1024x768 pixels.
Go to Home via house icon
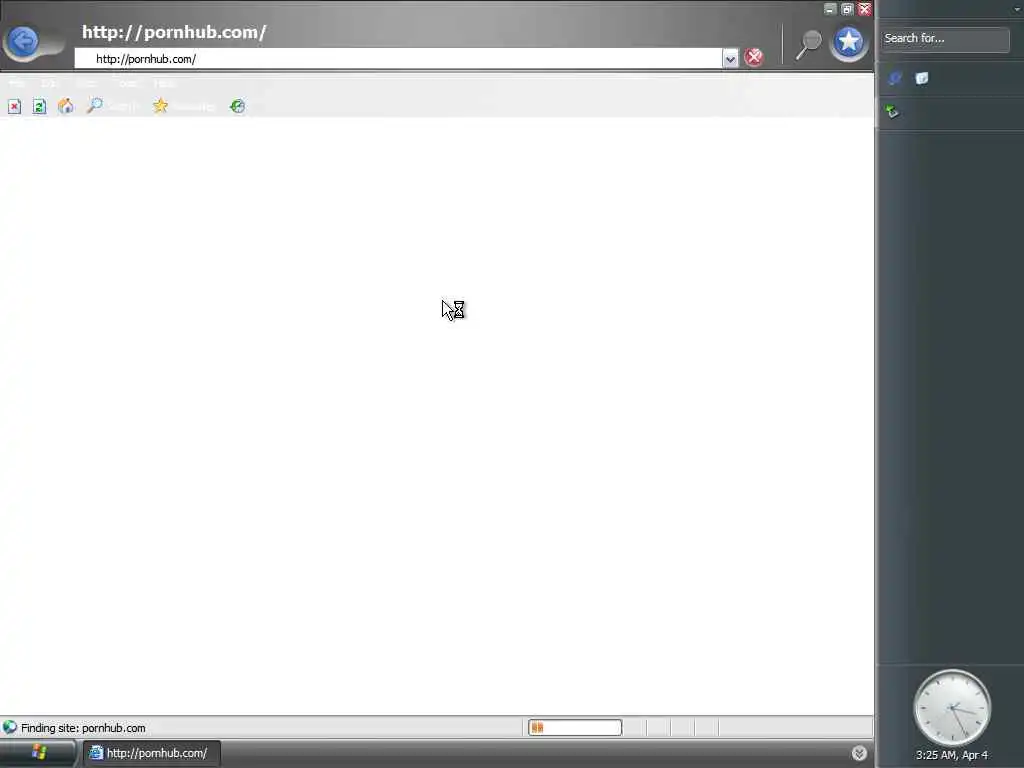[66, 106]
